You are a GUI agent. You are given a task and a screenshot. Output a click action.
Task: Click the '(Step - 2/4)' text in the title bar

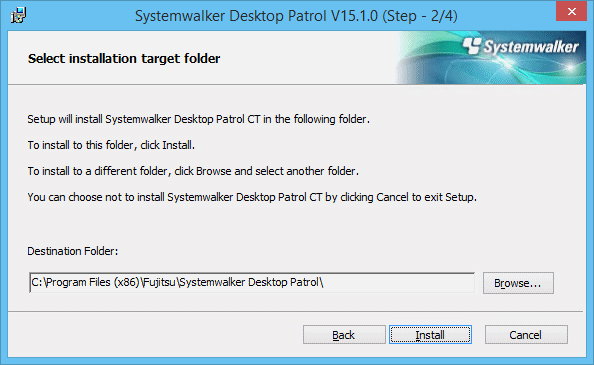420,16
